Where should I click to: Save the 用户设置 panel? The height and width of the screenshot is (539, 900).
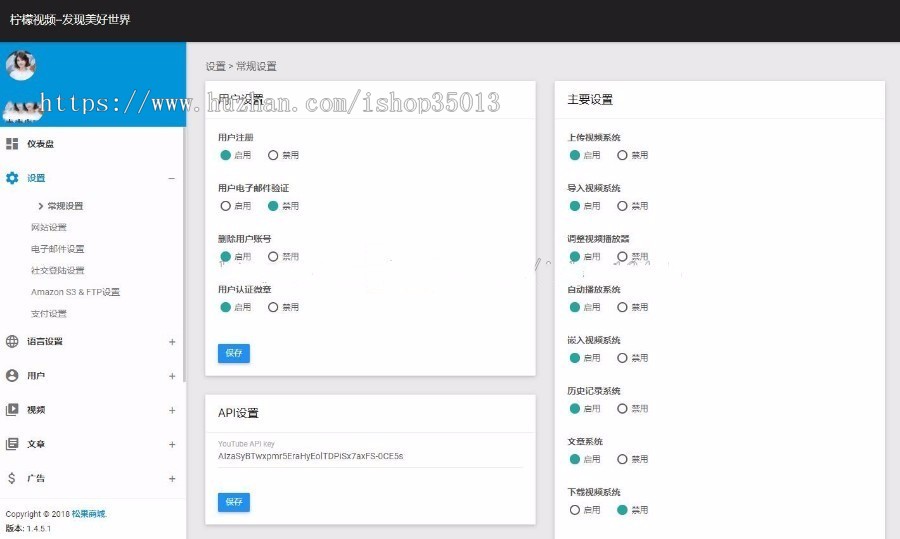(234, 353)
